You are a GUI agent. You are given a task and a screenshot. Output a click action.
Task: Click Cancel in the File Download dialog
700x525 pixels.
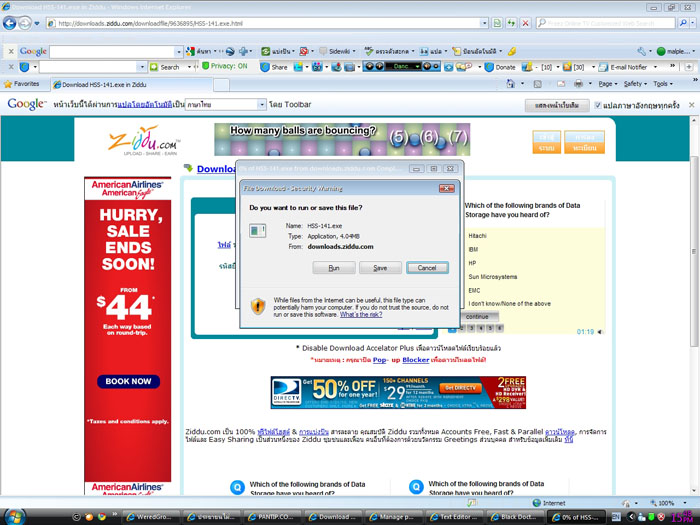pos(427,268)
